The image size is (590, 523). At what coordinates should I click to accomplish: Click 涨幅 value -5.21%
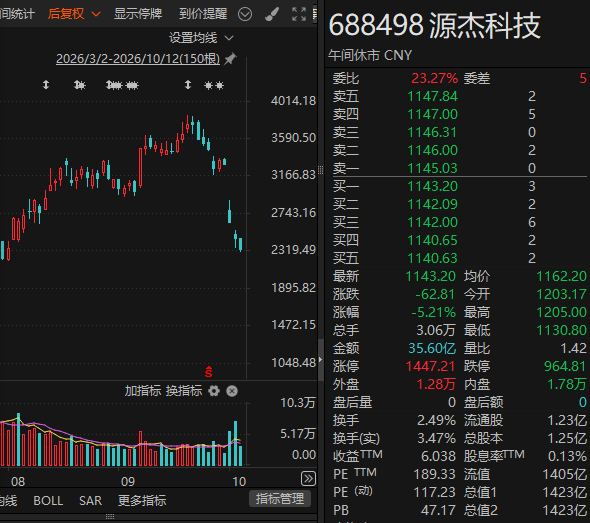(433, 312)
